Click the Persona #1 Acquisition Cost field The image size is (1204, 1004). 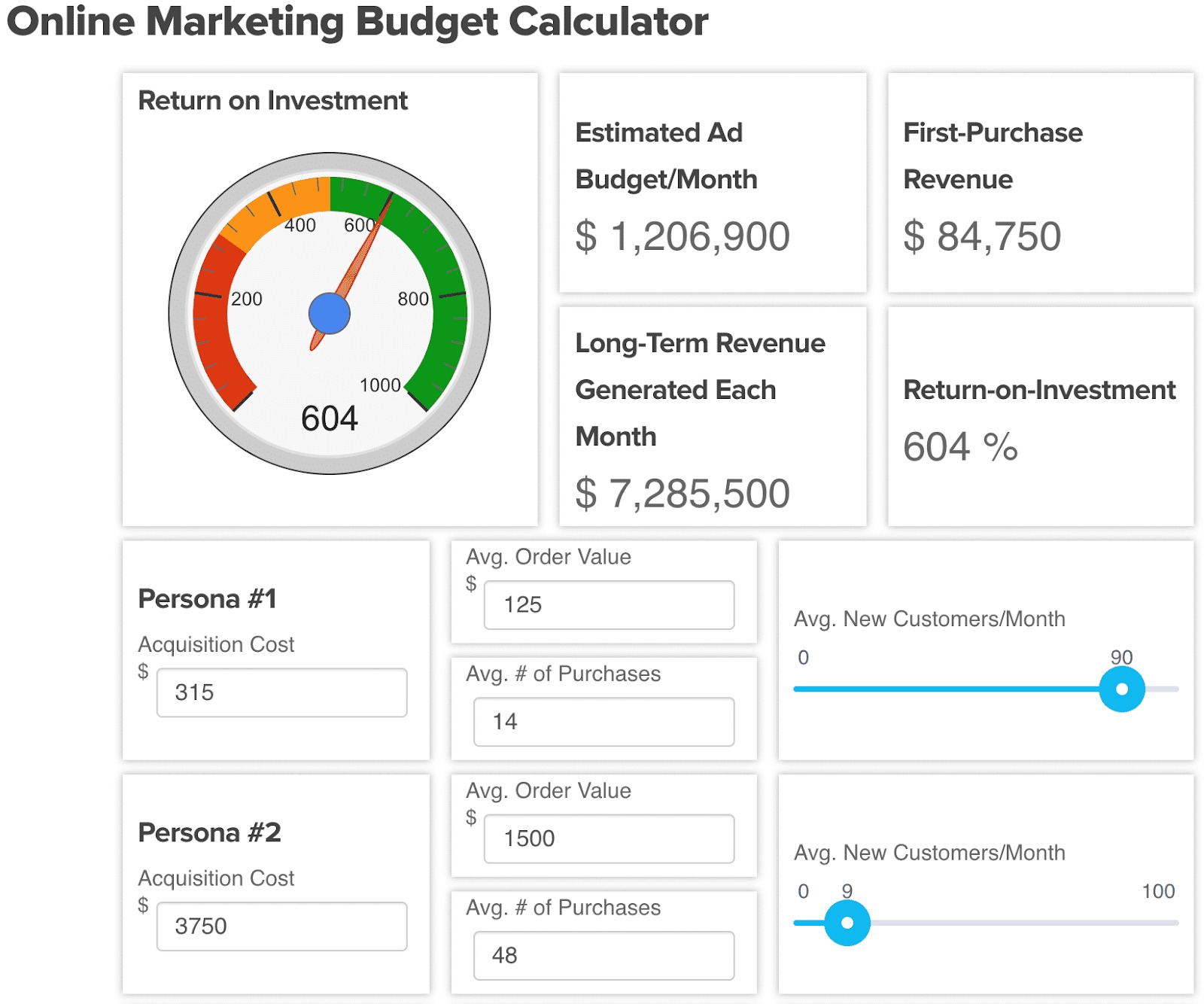pyautogui.click(x=281, y=692)
